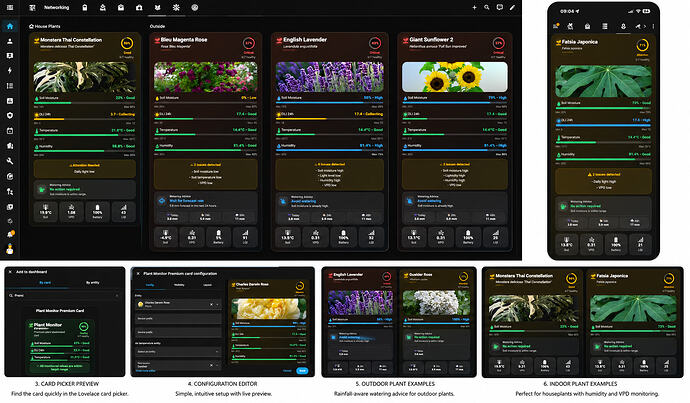
Task: Close the Add to dashboard dialog
Action: click(10, 272)
